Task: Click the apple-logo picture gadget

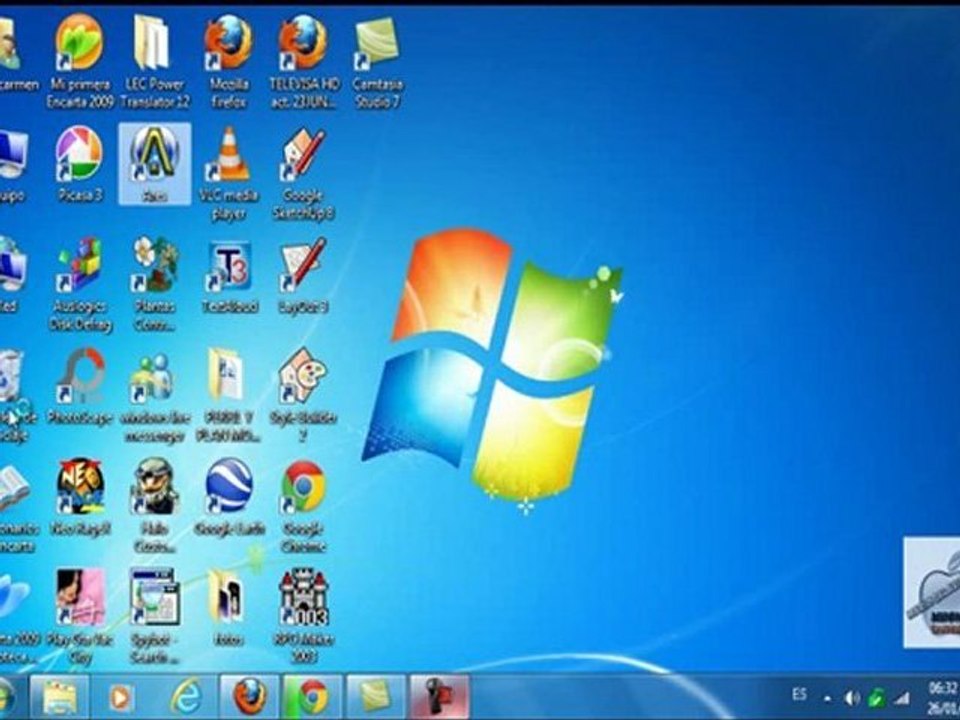Action: 932,593
